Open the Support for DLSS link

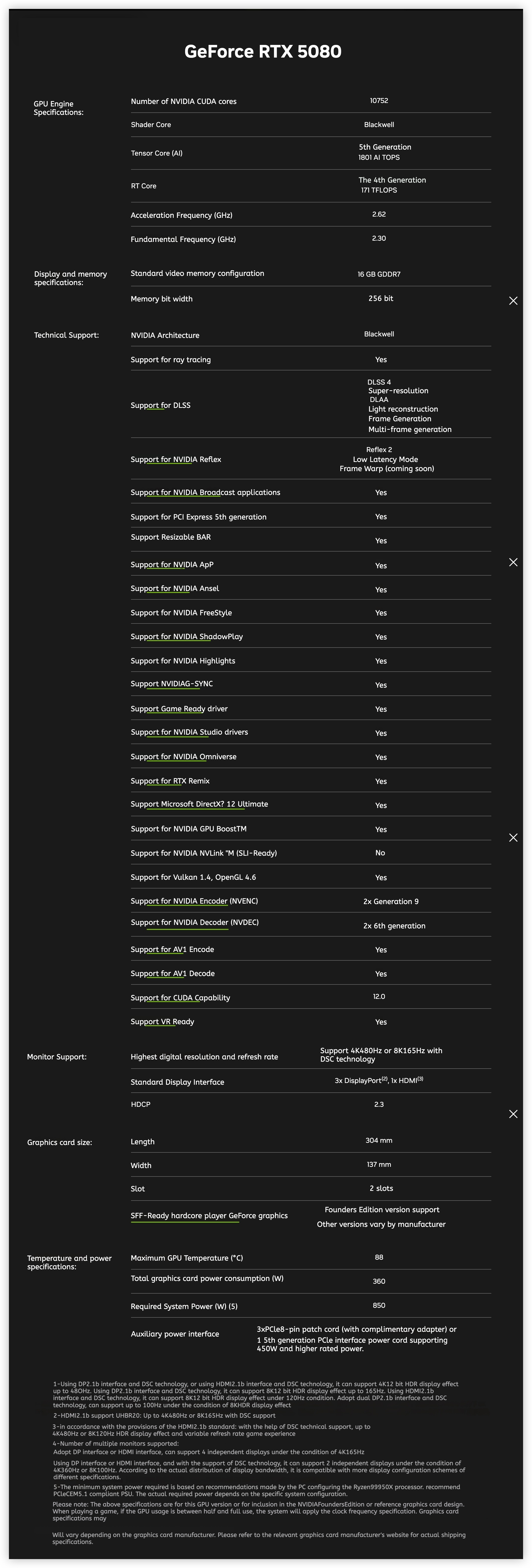pyautogui.click(x=161, y=405)
